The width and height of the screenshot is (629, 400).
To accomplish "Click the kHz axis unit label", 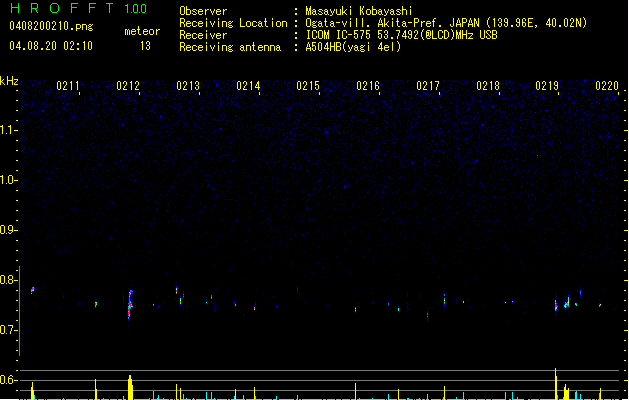I will tap(9, 81).
